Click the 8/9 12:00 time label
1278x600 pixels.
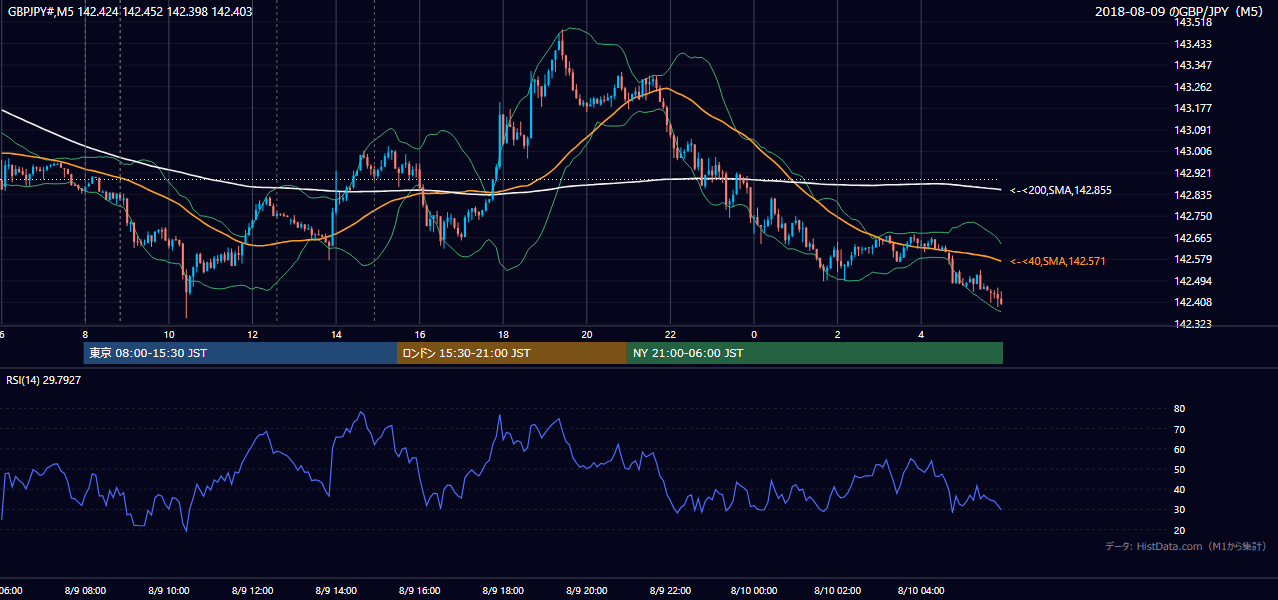tap(253, 590)
